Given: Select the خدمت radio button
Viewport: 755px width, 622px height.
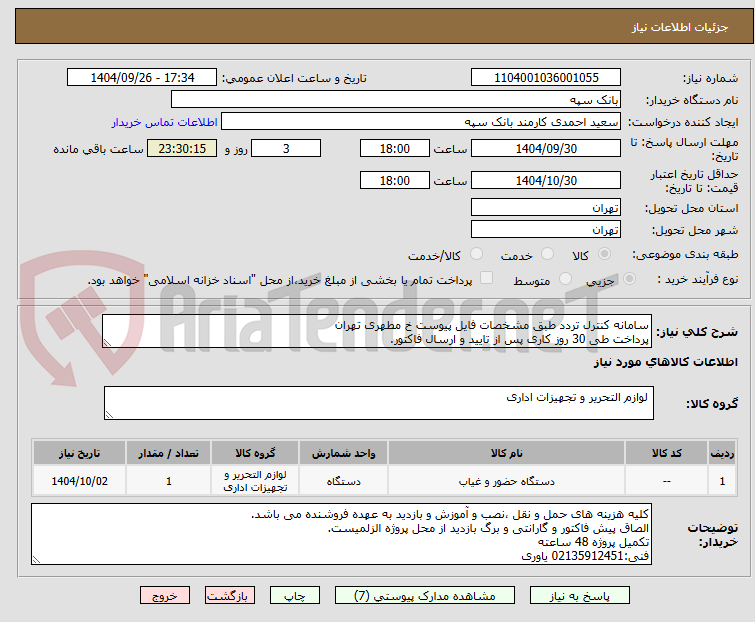Looking at the screenshot, I should pos(547,253).
